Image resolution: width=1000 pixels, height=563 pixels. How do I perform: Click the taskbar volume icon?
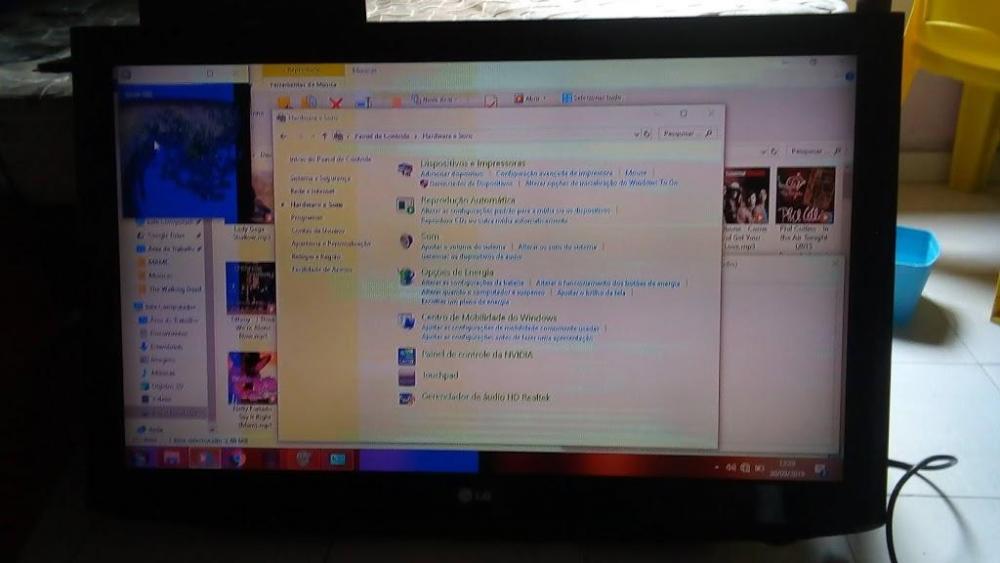731,468
